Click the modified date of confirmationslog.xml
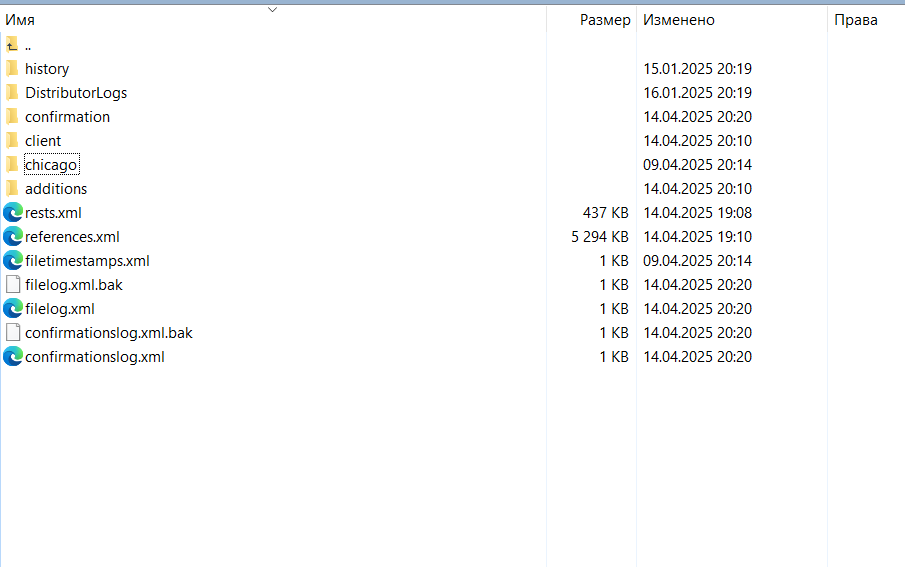 pos(697,357)
